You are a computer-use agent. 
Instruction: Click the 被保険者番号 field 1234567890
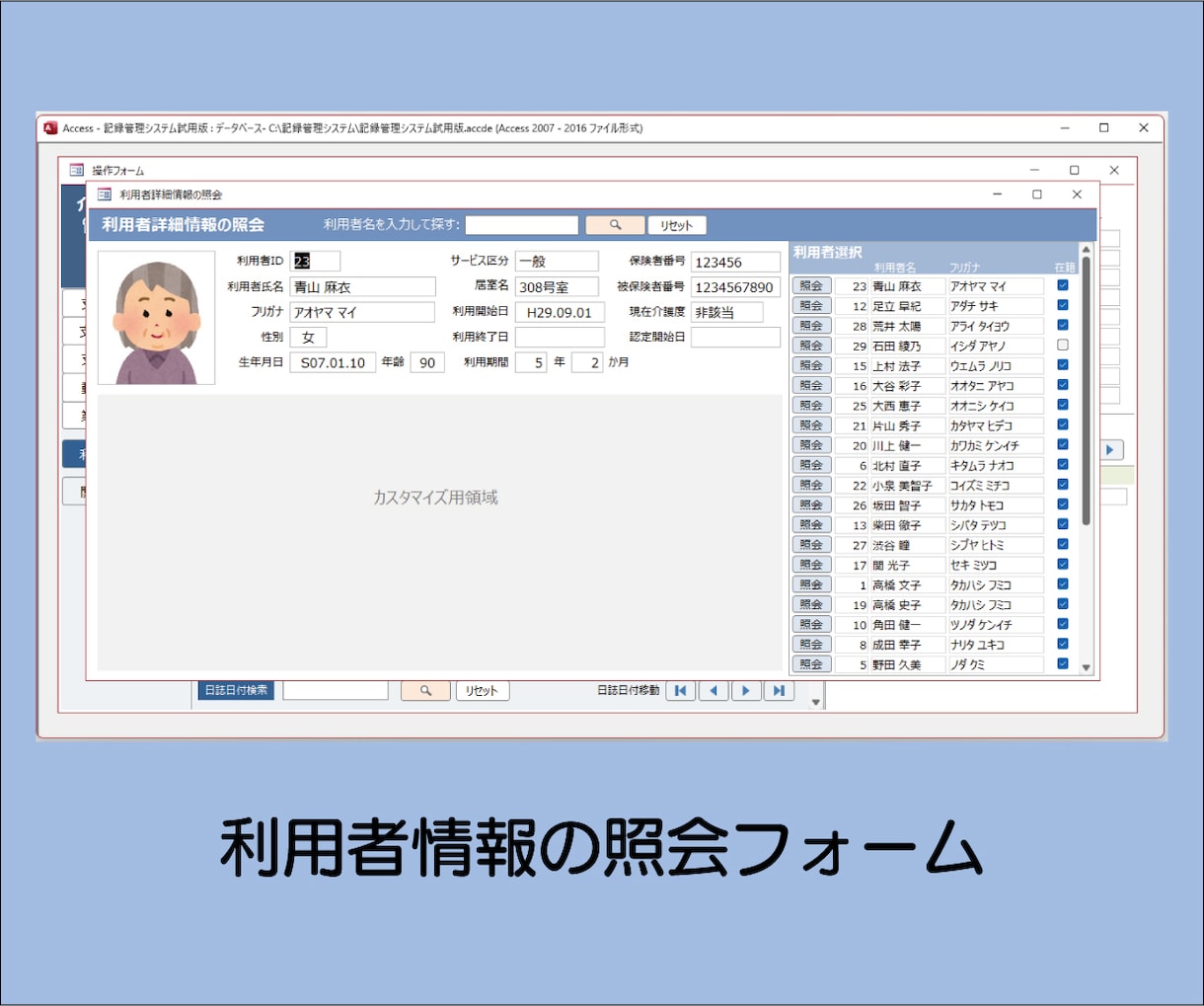(x=735, y=287)
